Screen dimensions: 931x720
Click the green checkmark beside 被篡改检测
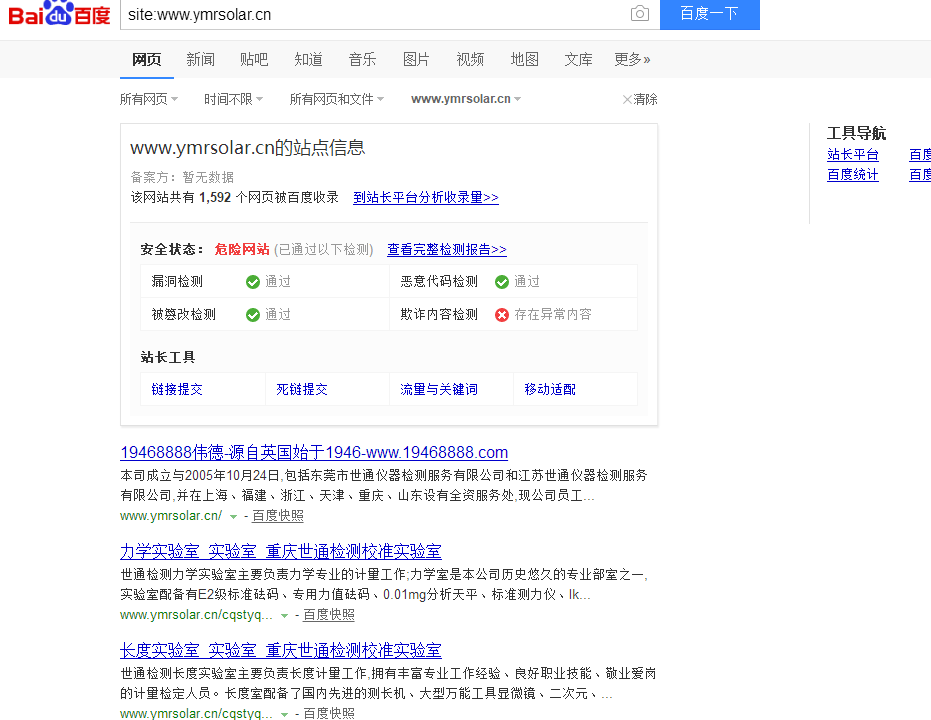[253, 313]
